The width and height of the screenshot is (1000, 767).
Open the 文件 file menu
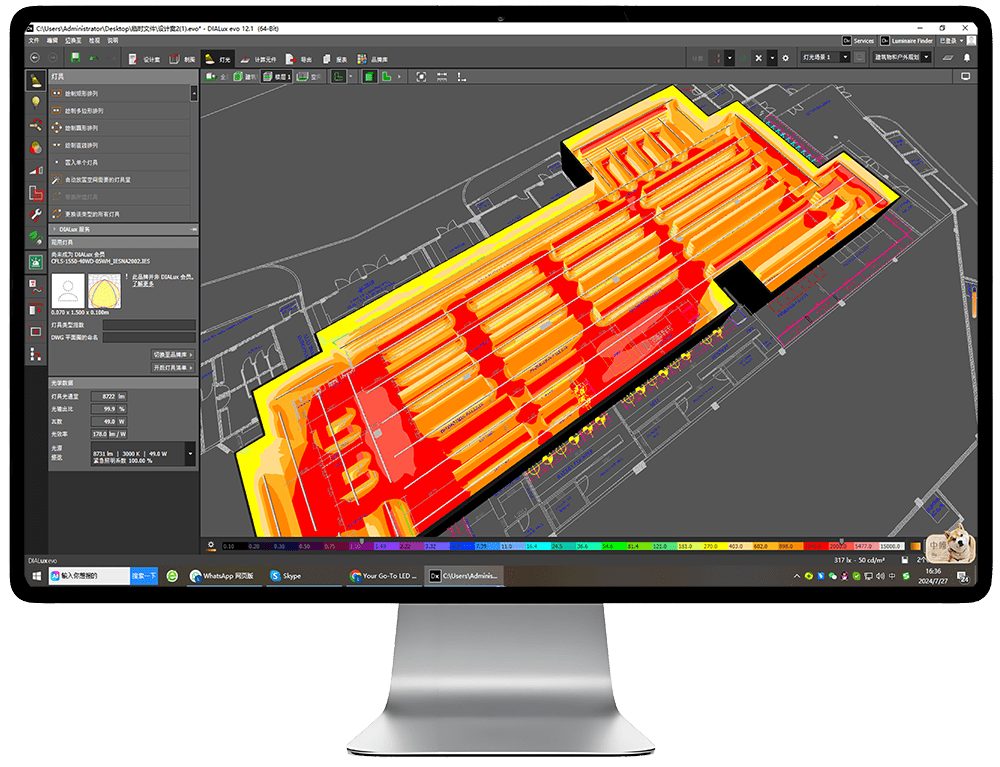(33, 40)
